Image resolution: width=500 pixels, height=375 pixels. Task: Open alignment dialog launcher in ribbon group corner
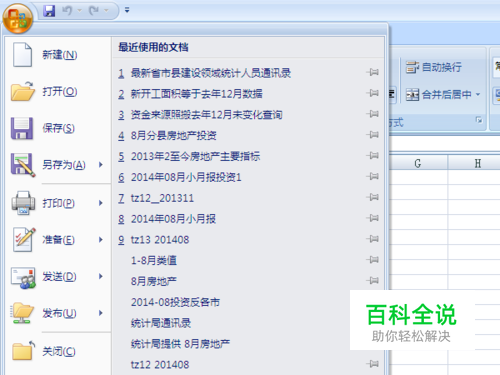(479, 120)
